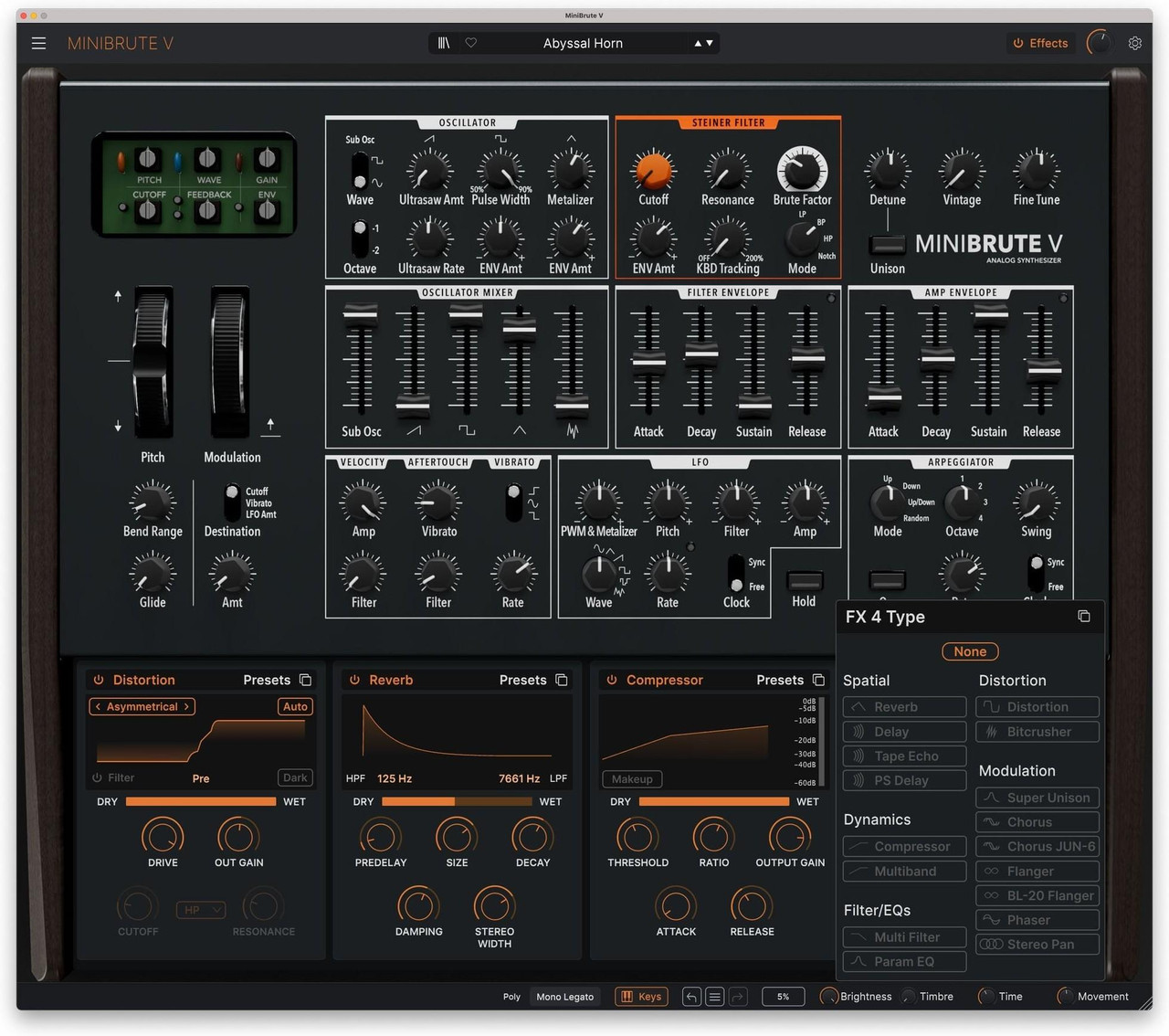Toggle the distortion Filter power button
This screenshot has width=1169, height=1036.
(x=97, y=777)
